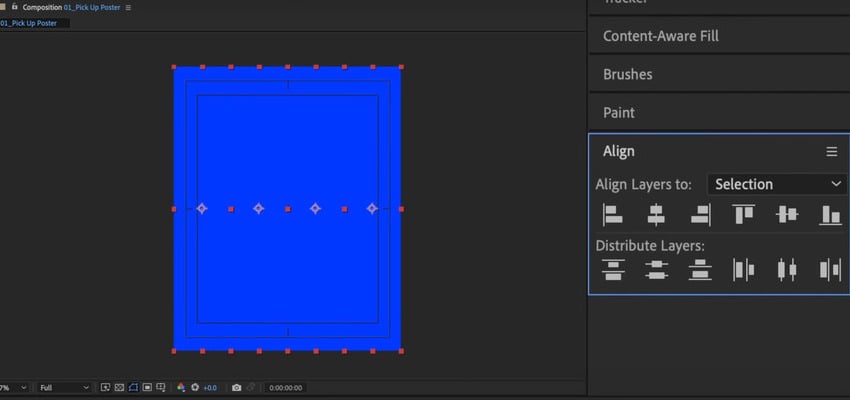This screenshot has width=850, height=400.
Task: Take a snapshot with the camera icon
Action: click(x=236, y=388)
